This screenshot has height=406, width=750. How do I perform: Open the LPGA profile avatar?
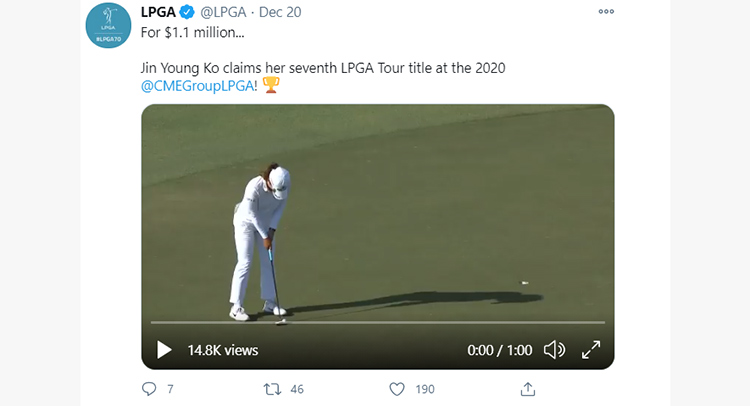click(108, 25)
